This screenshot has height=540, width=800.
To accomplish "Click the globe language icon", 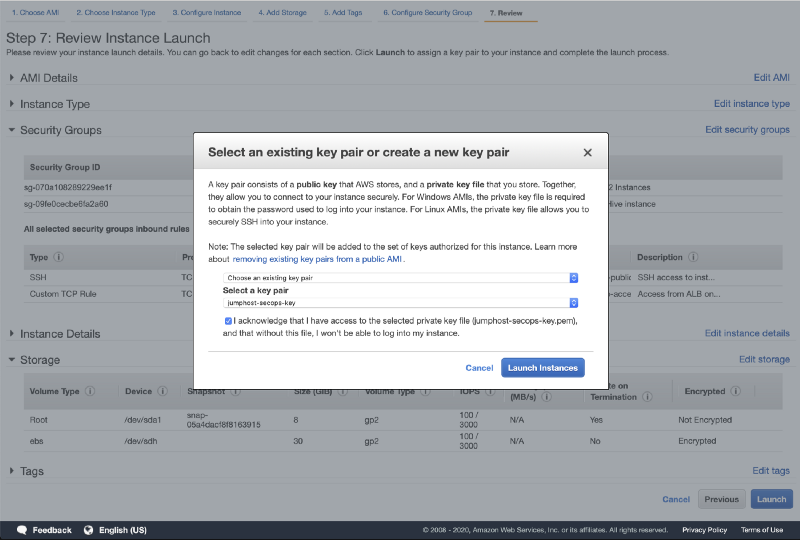I will 88,530.
